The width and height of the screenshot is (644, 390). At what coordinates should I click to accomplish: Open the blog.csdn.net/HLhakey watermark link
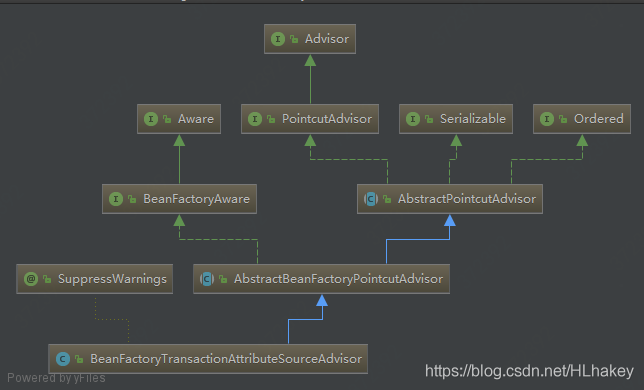[529, 371]
